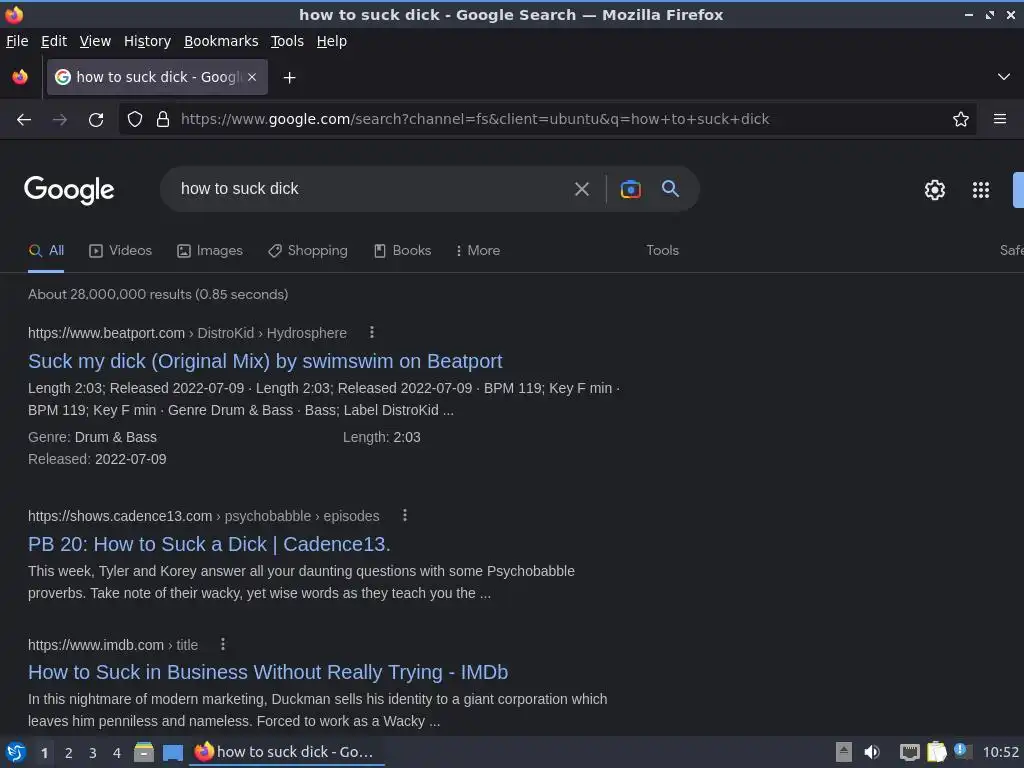1024x768 pixels.
Task: Click inside the Google search field
Action: (372, 189)
